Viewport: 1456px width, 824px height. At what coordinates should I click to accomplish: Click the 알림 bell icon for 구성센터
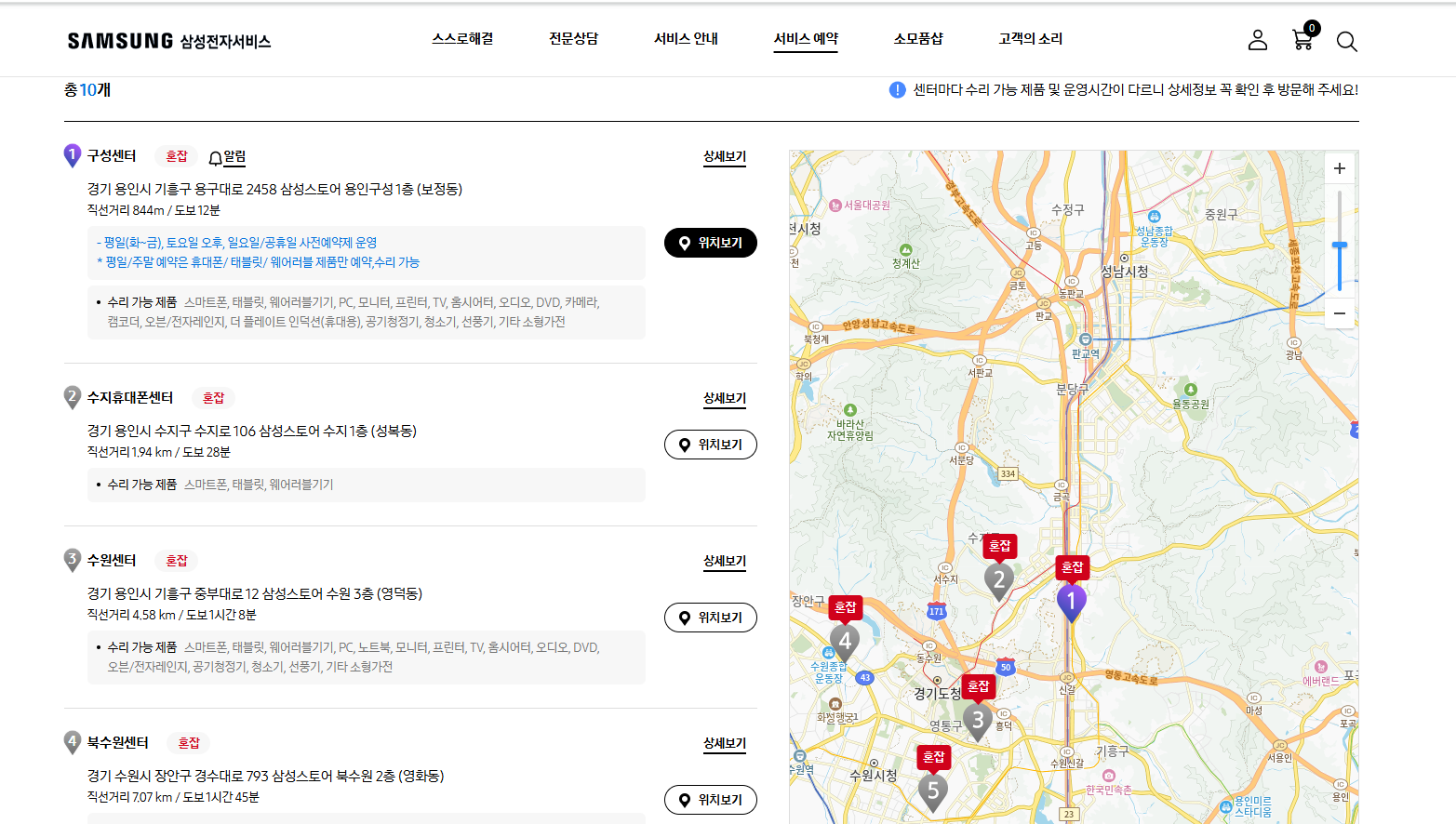227,157
